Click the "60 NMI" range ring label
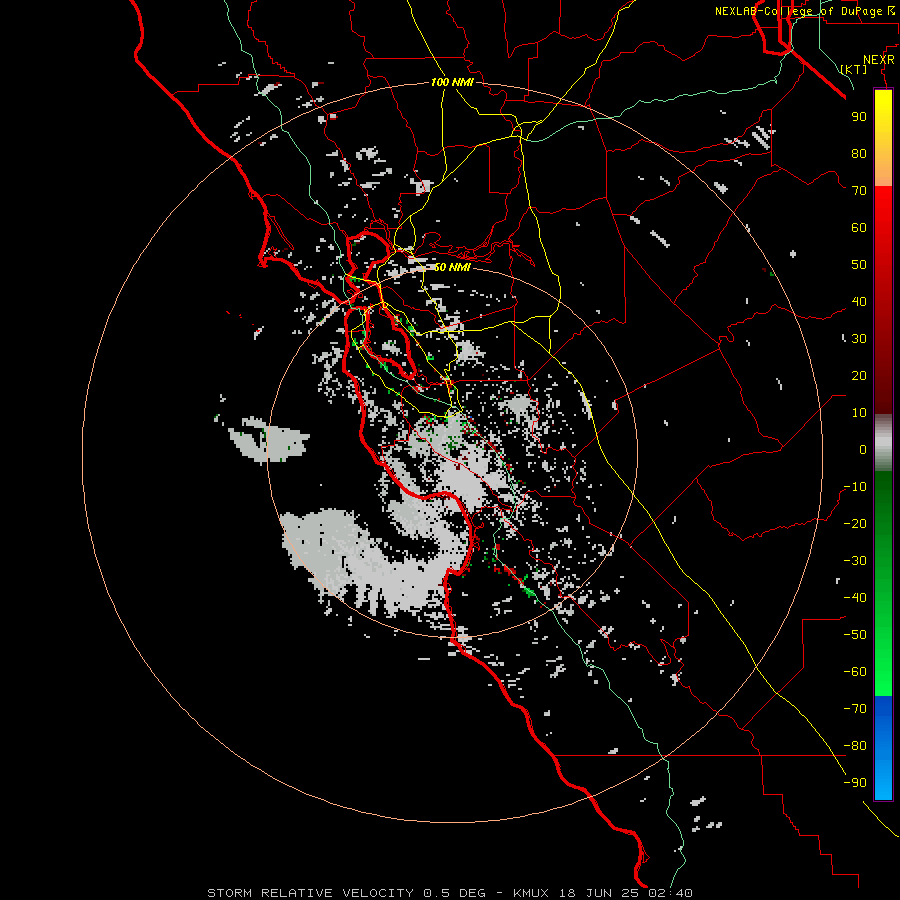 pyautogui.click(x=452, y=267)
